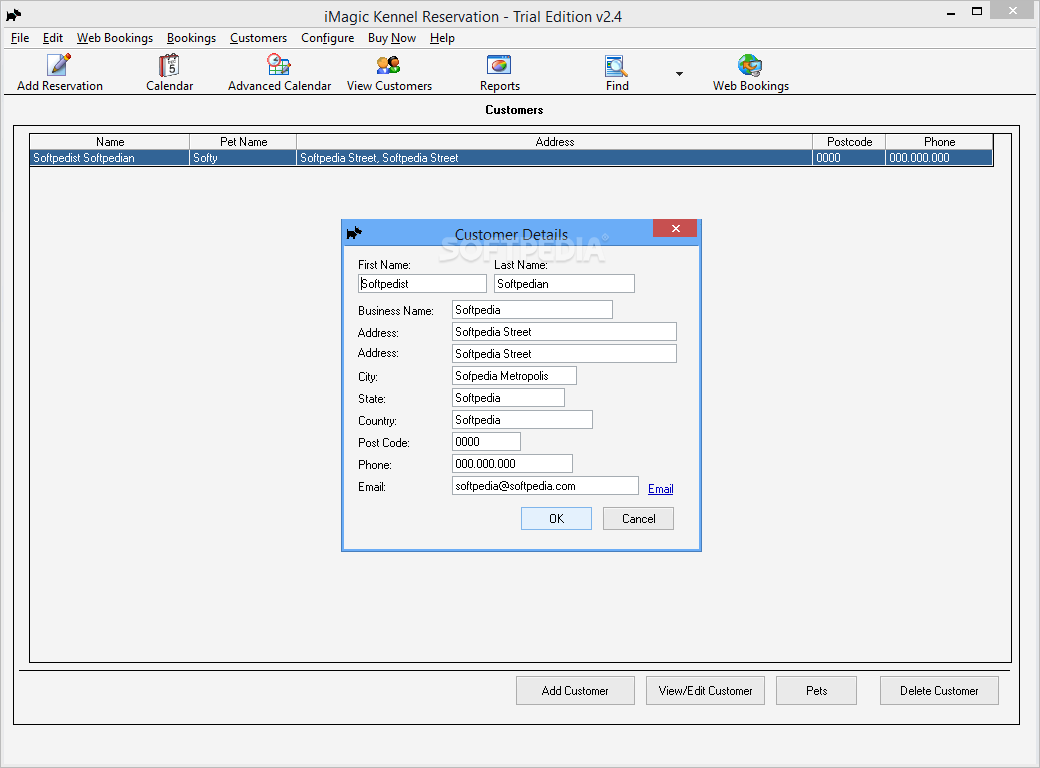This screenshot has height=768, width=1040.
Task: Open the Bookings menu
Action: tap(191, 38)
